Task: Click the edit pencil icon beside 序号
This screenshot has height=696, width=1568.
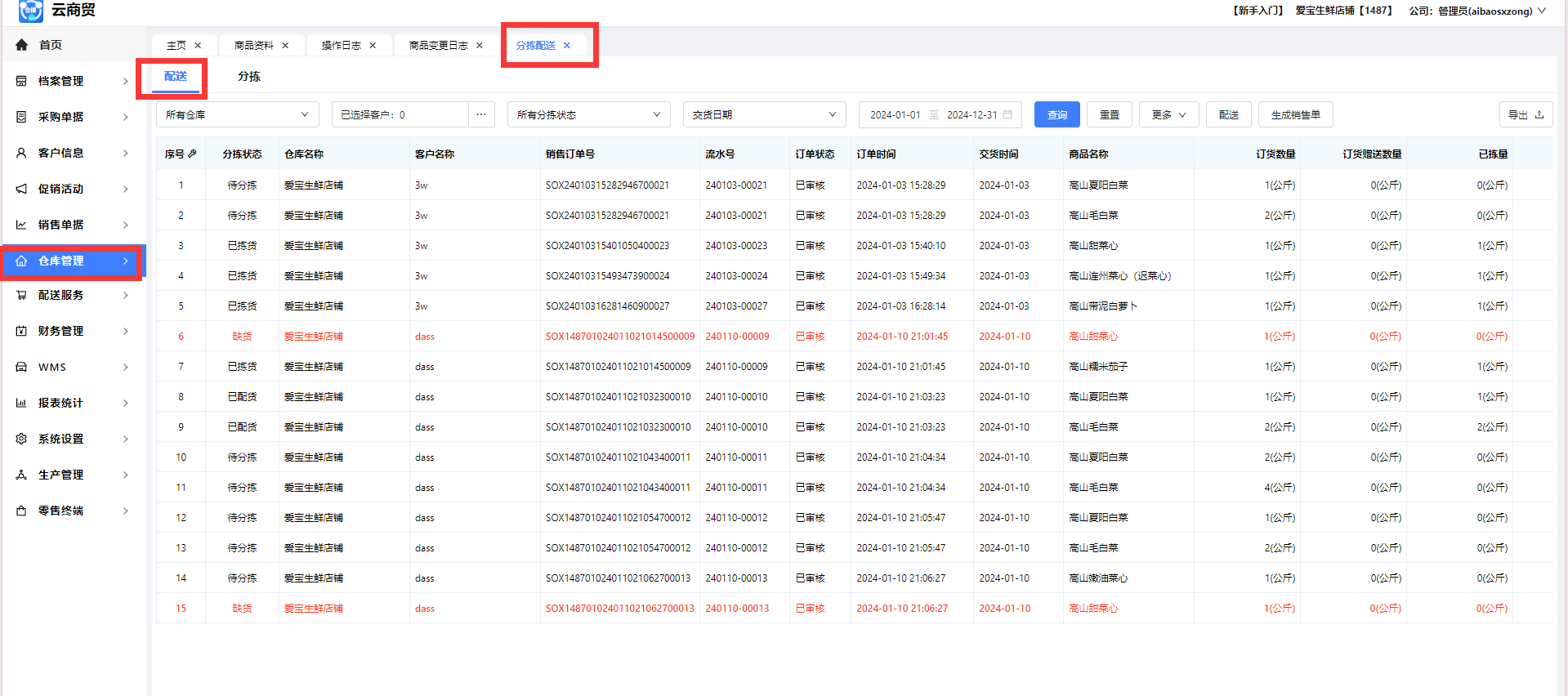Action: 192,154
